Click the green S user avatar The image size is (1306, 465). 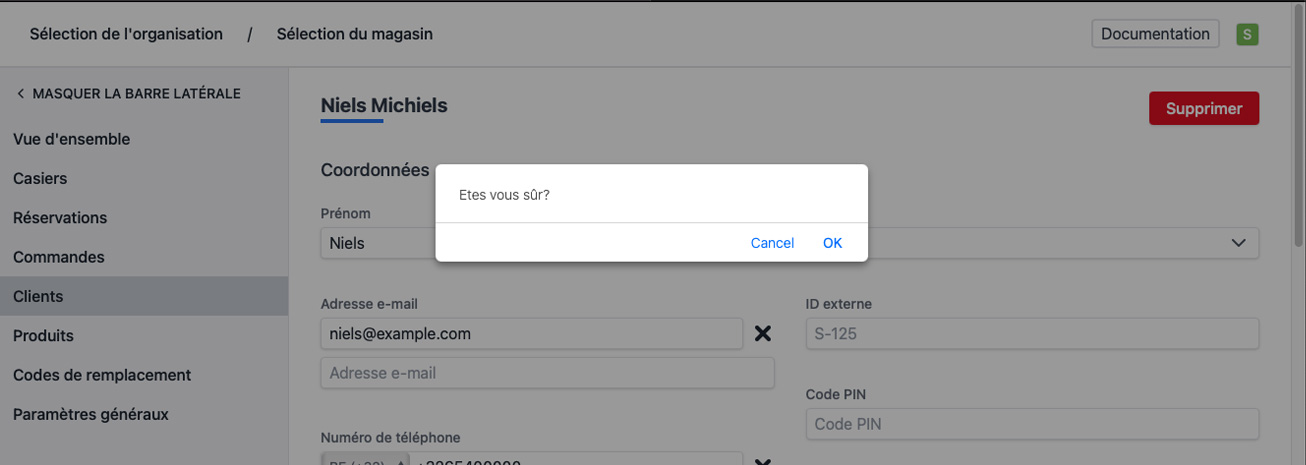pyautogui.click(x=1246, y=34)
